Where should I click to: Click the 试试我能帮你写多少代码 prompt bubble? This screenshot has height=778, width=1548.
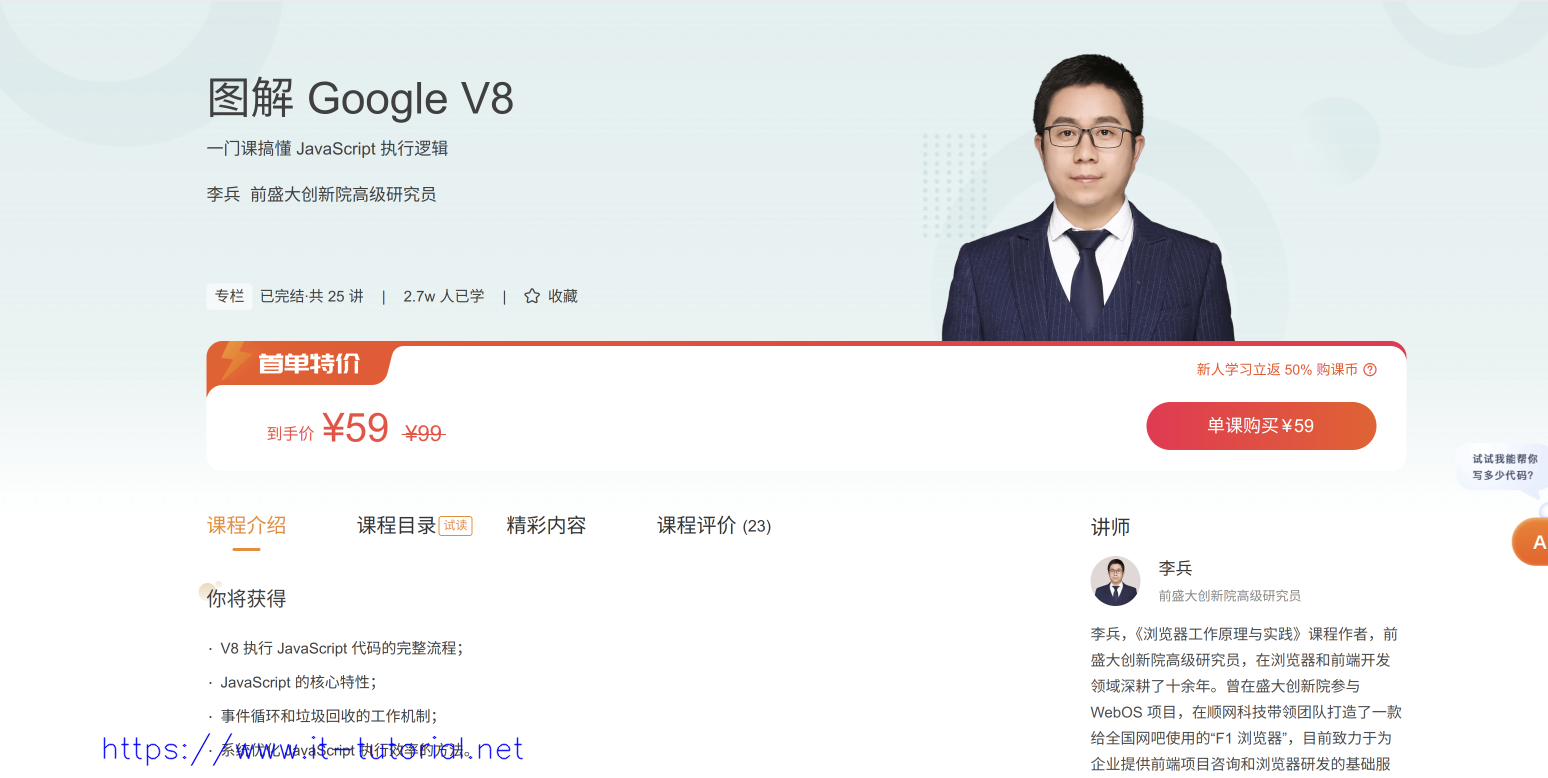point(1503,467)
